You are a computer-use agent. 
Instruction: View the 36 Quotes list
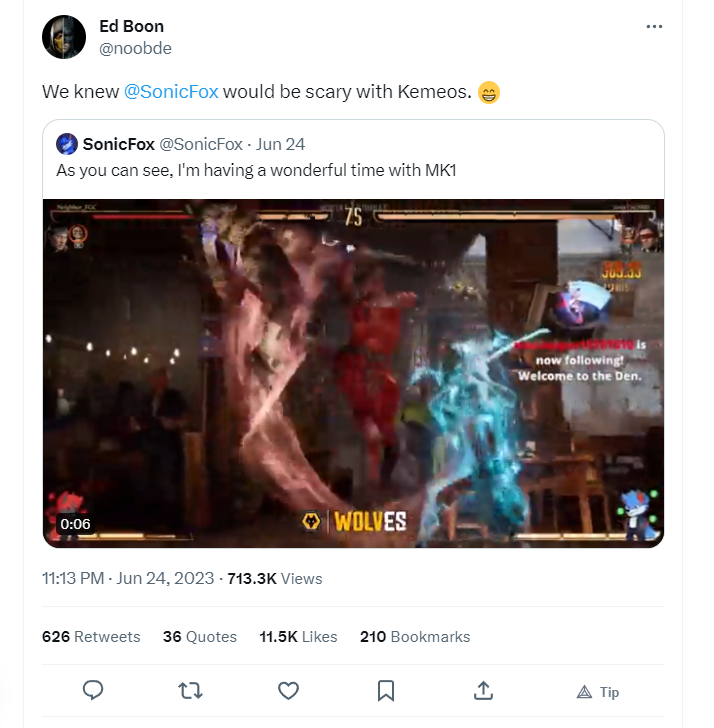click(200, 637)
